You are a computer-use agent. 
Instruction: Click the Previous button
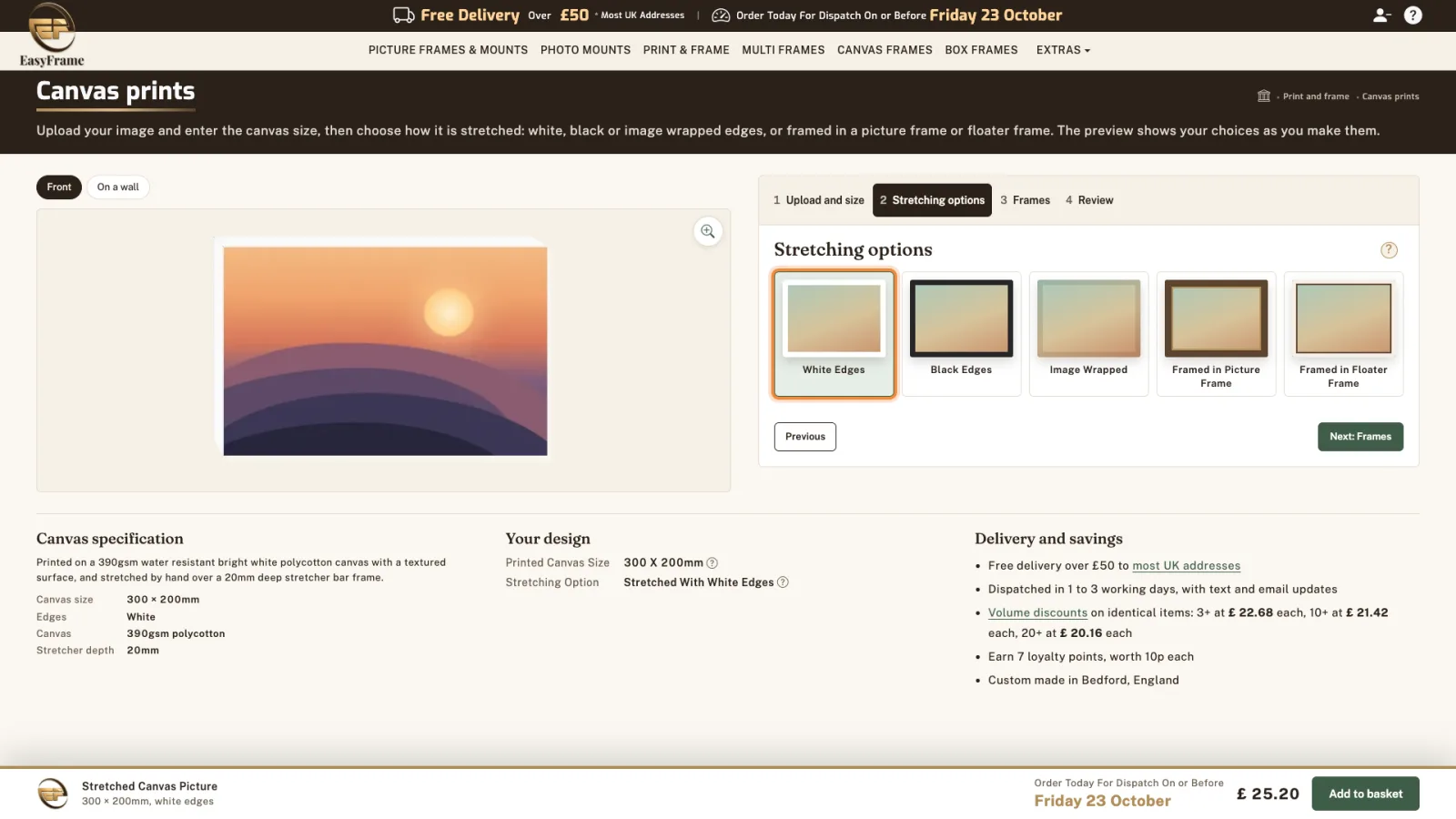pos(805,437)
